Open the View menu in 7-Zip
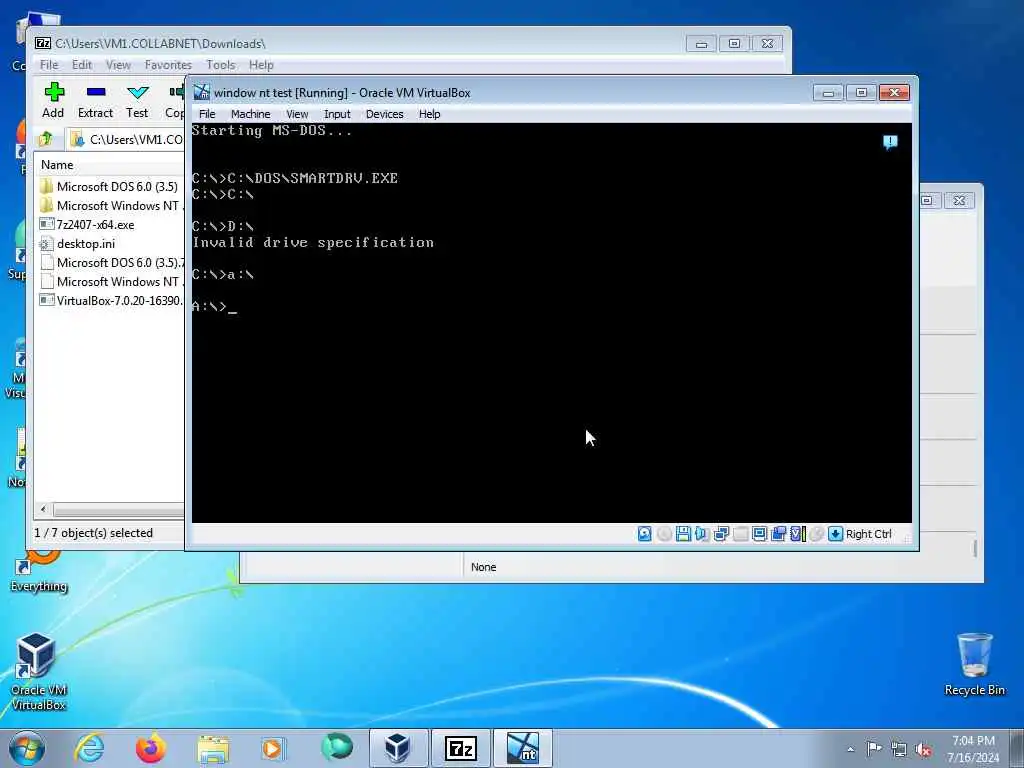 tap(118, 65)
